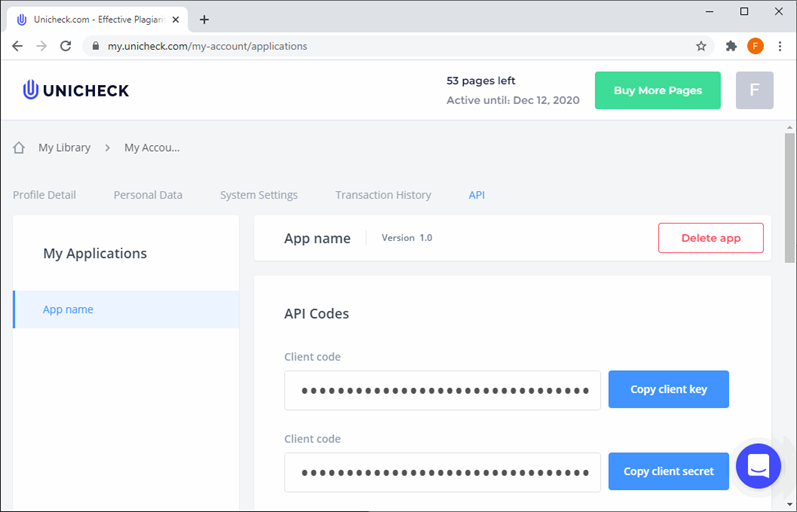This screenshot has width=797, height=512.
Task: Copy the client key
Action: [x=668, y=389]
